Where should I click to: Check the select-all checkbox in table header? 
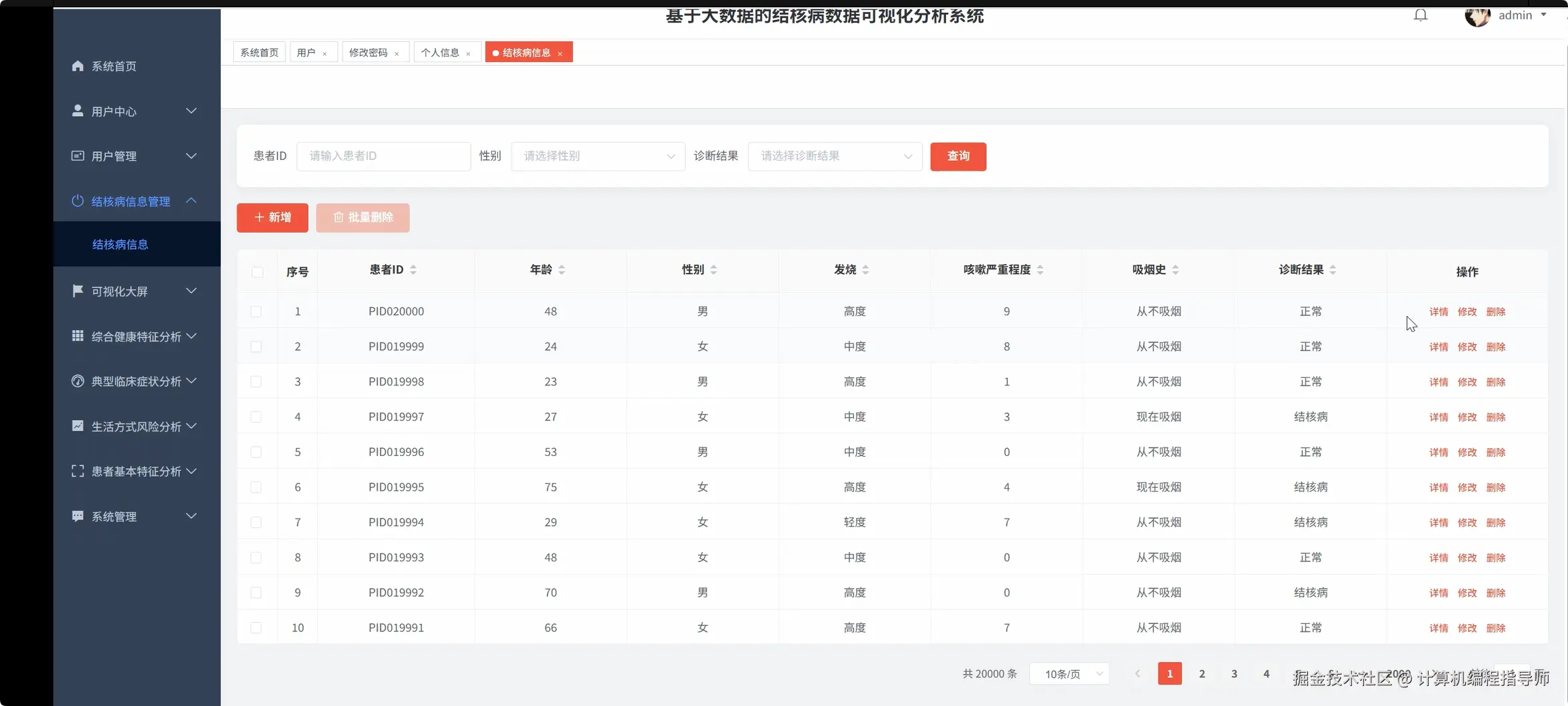point(257,272)
